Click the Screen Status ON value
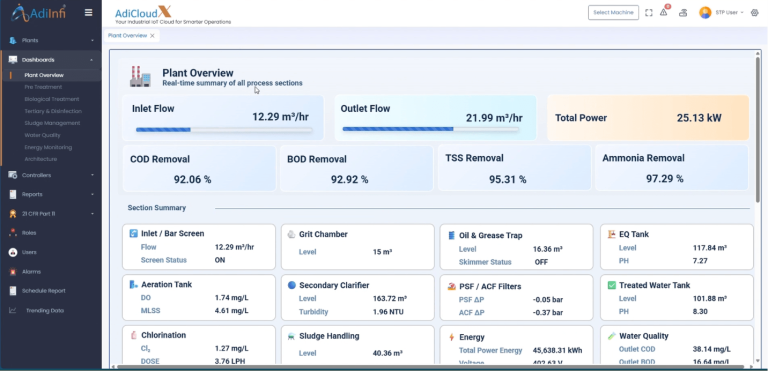768x371 pixels. click(x=220, y=260)
